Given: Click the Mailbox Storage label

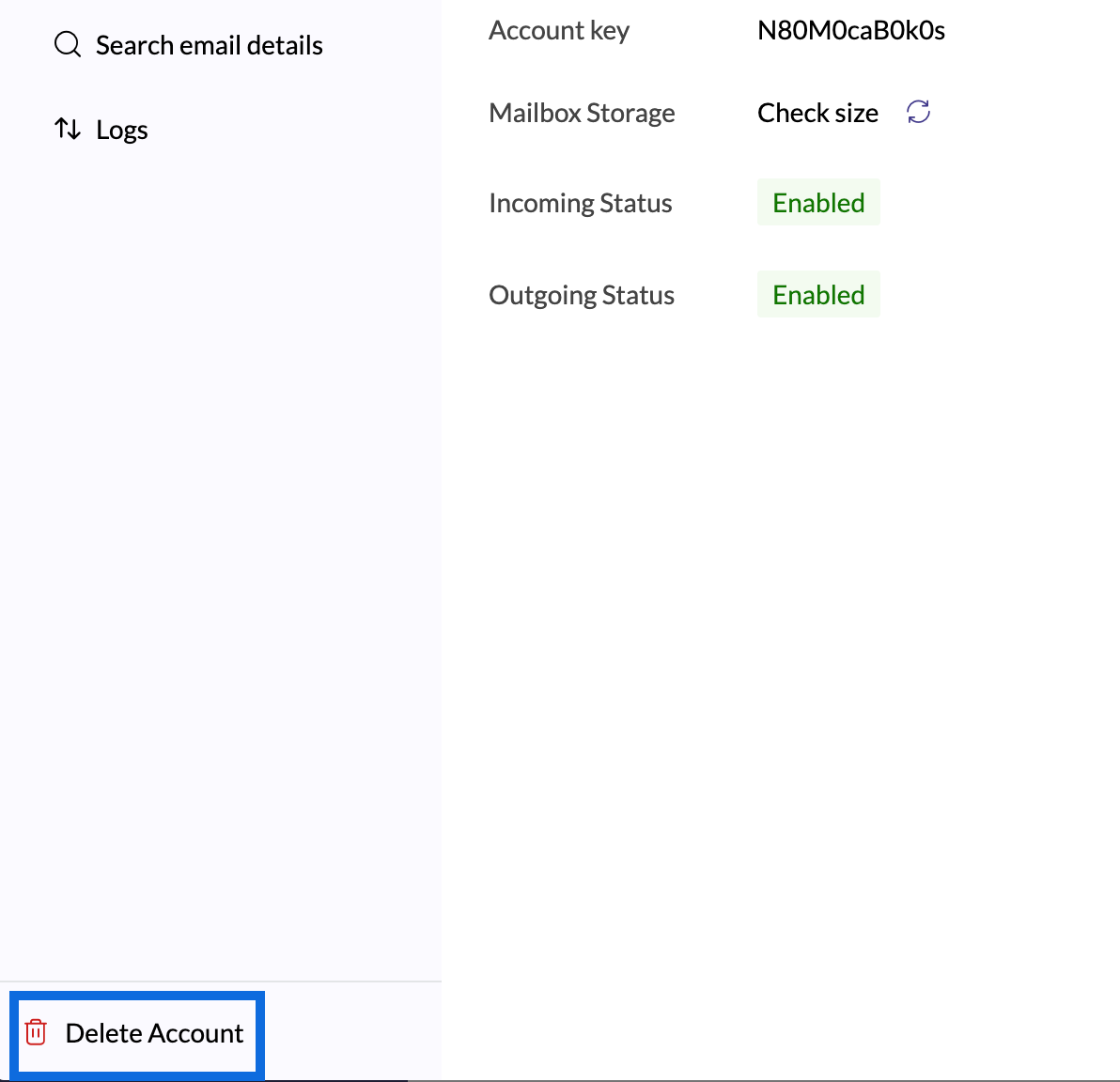Looking at the screenshot, I should (582, 112).
